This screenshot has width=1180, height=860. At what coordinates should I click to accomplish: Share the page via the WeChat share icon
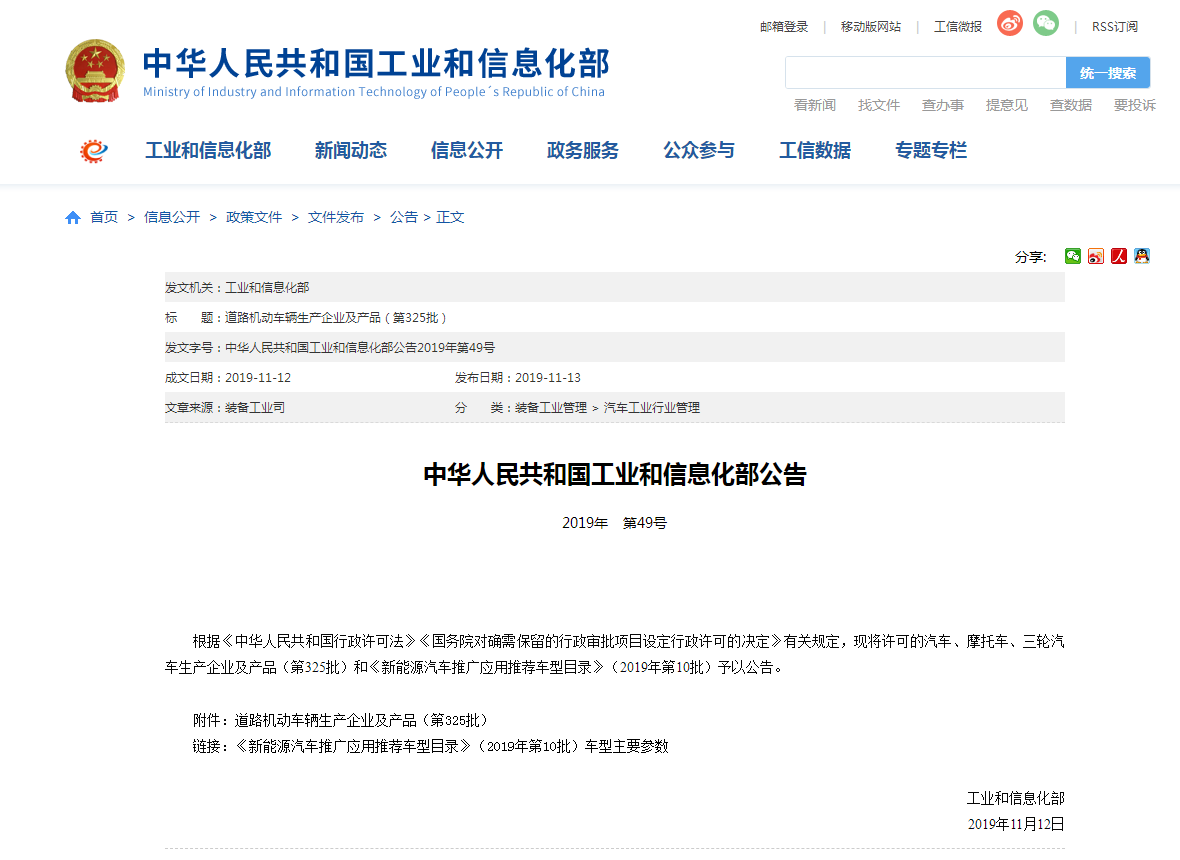pyautogui.click(x=1073, y=257)
